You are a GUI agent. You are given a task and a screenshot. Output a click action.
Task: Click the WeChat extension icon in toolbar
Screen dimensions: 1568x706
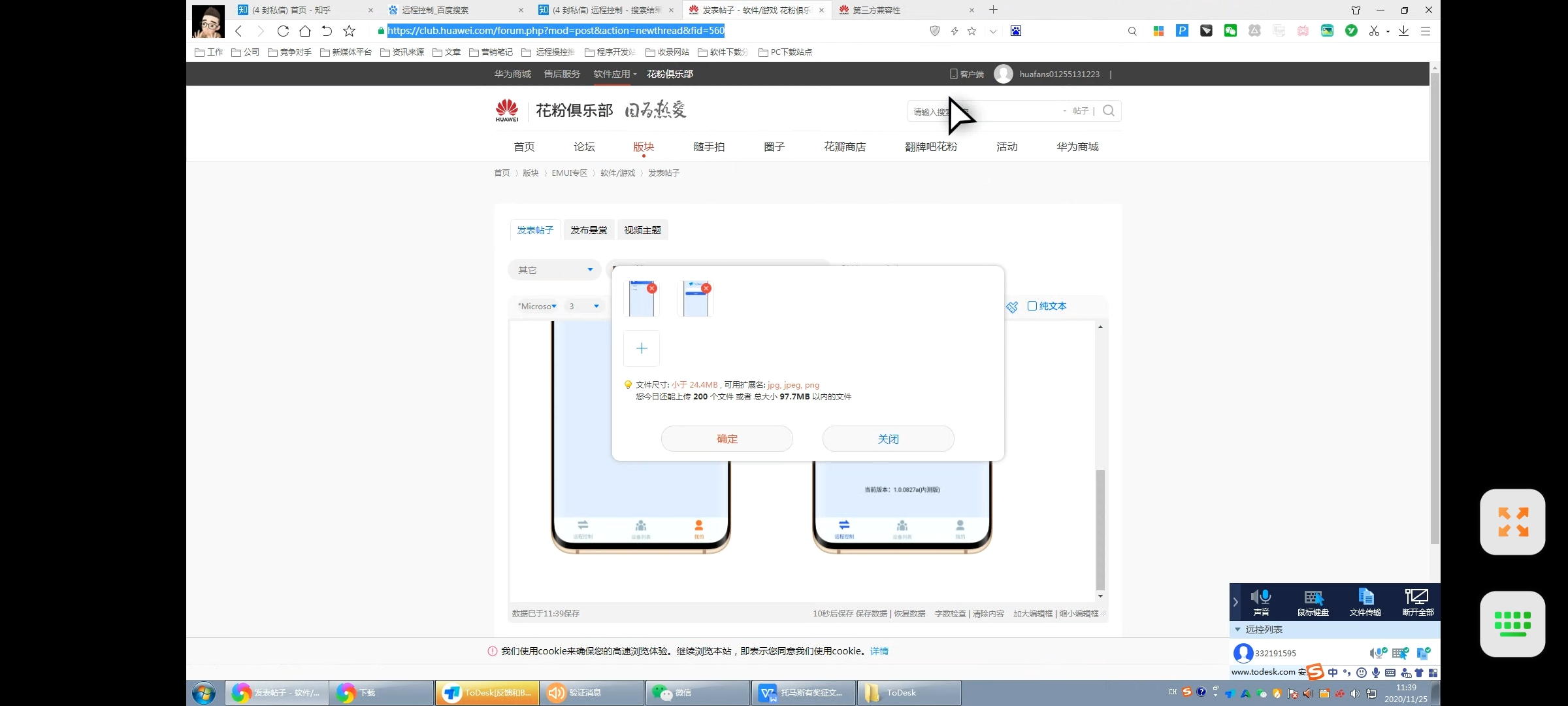point(1230,31)
